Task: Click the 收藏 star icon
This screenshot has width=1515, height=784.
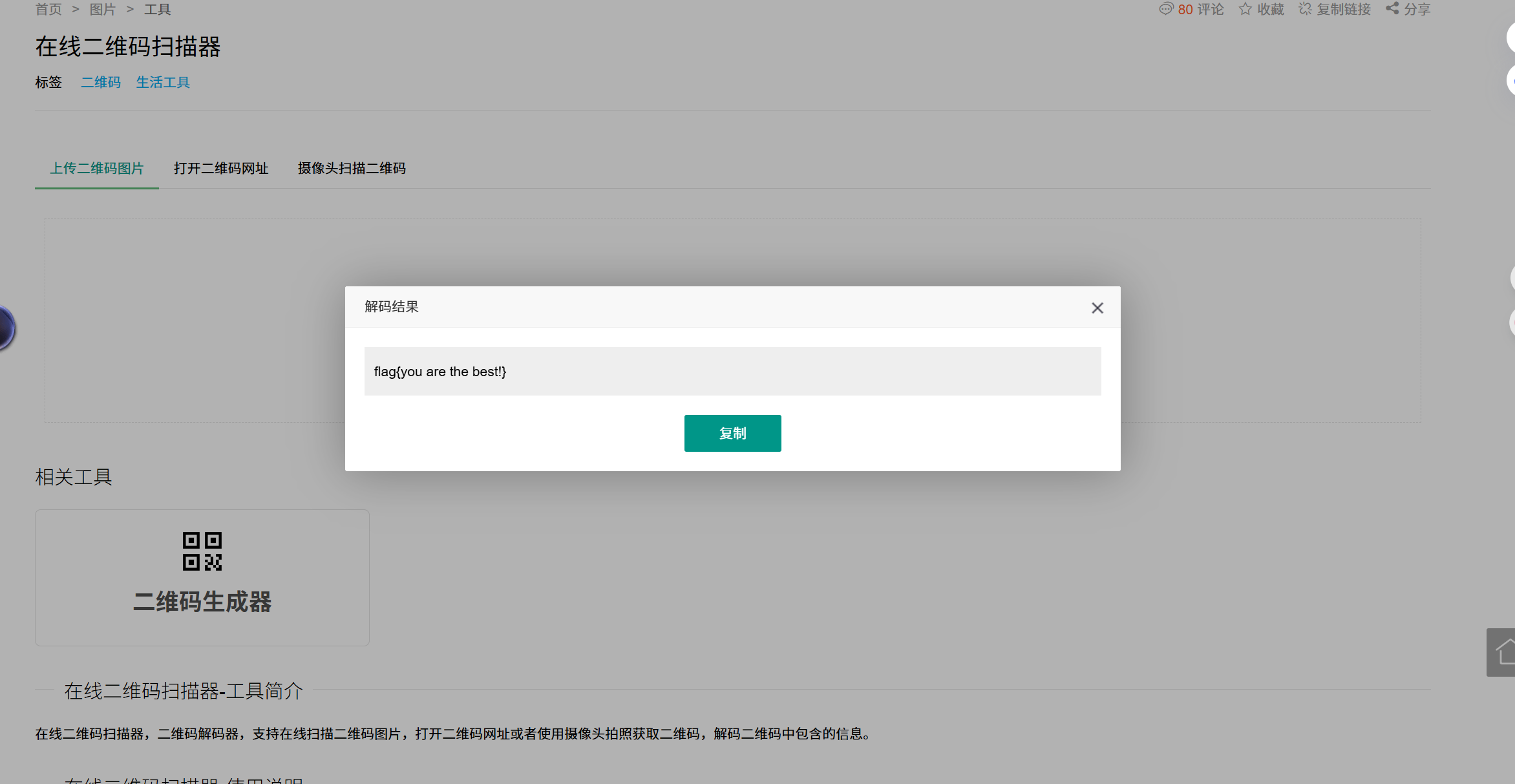Action: [x=1245, y=9]
